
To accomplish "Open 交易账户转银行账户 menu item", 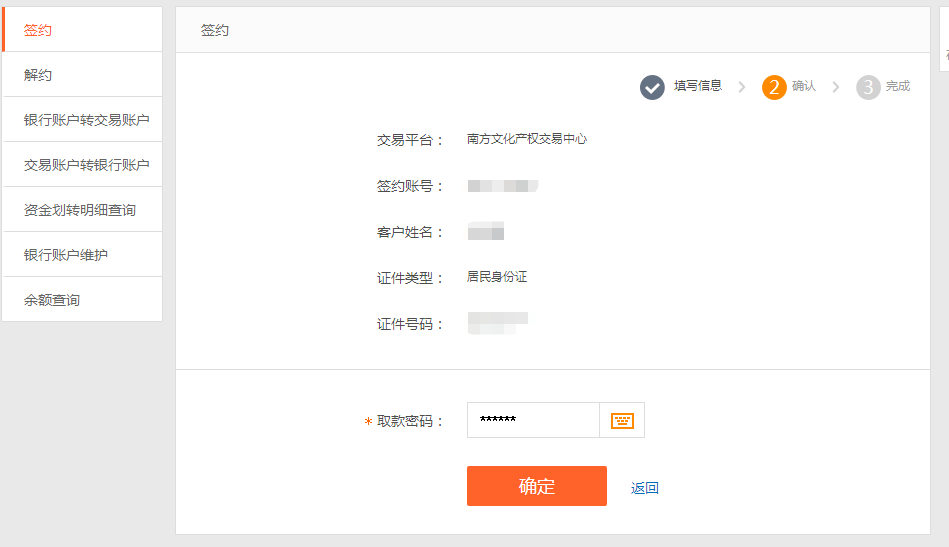I will coord(82,165).
